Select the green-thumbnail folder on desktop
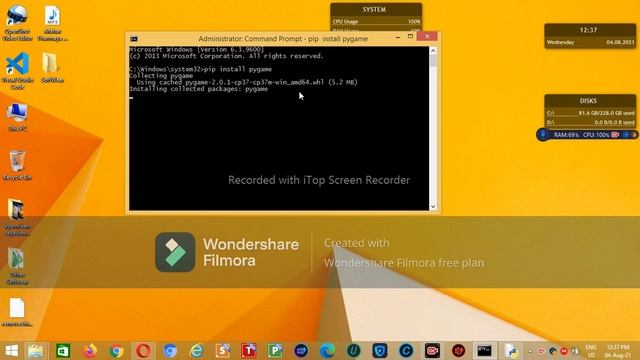This screenshot has height=360, width=640. pyautogui.click(x=17, y=266)
